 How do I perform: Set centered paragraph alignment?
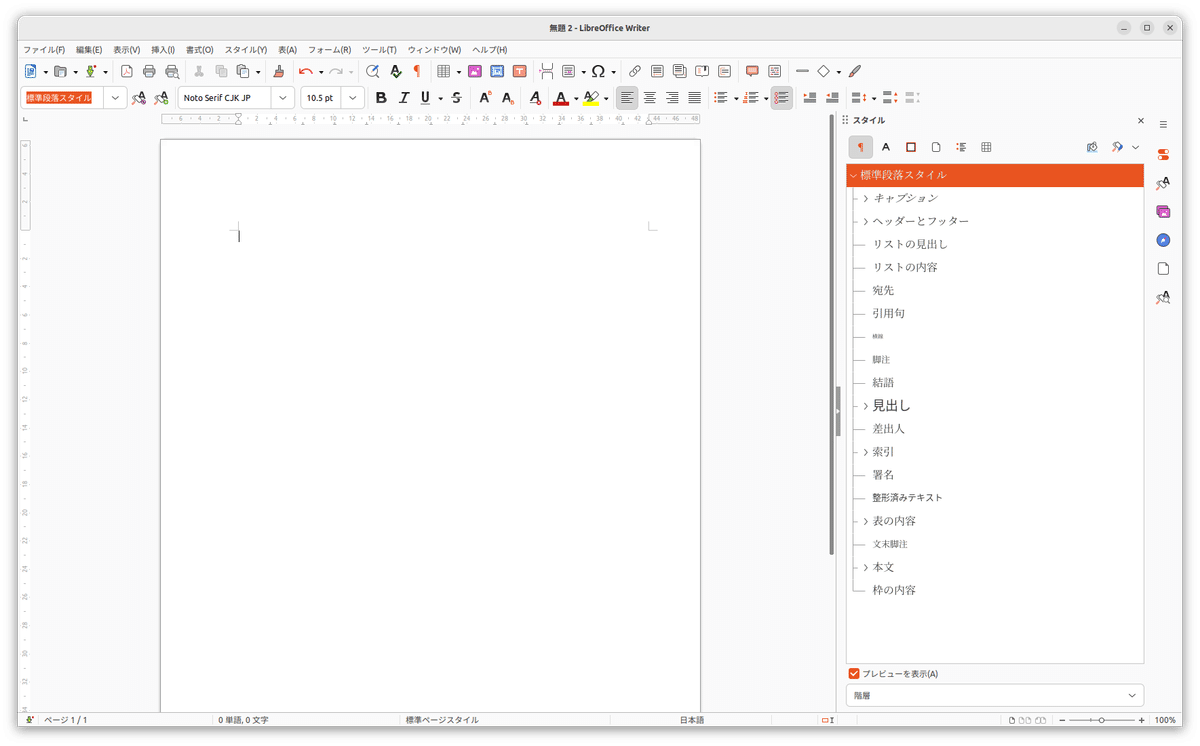pyautogui.click(x=650, y=98)
